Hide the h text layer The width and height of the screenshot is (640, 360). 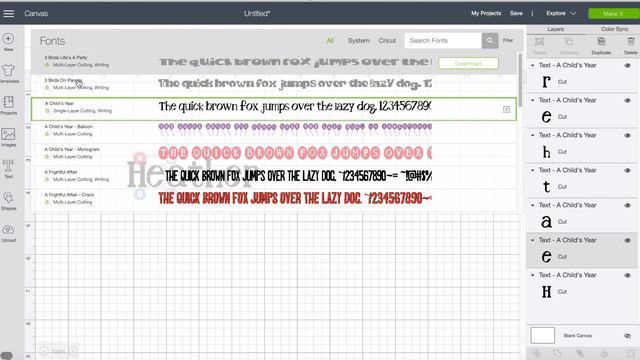627,135
